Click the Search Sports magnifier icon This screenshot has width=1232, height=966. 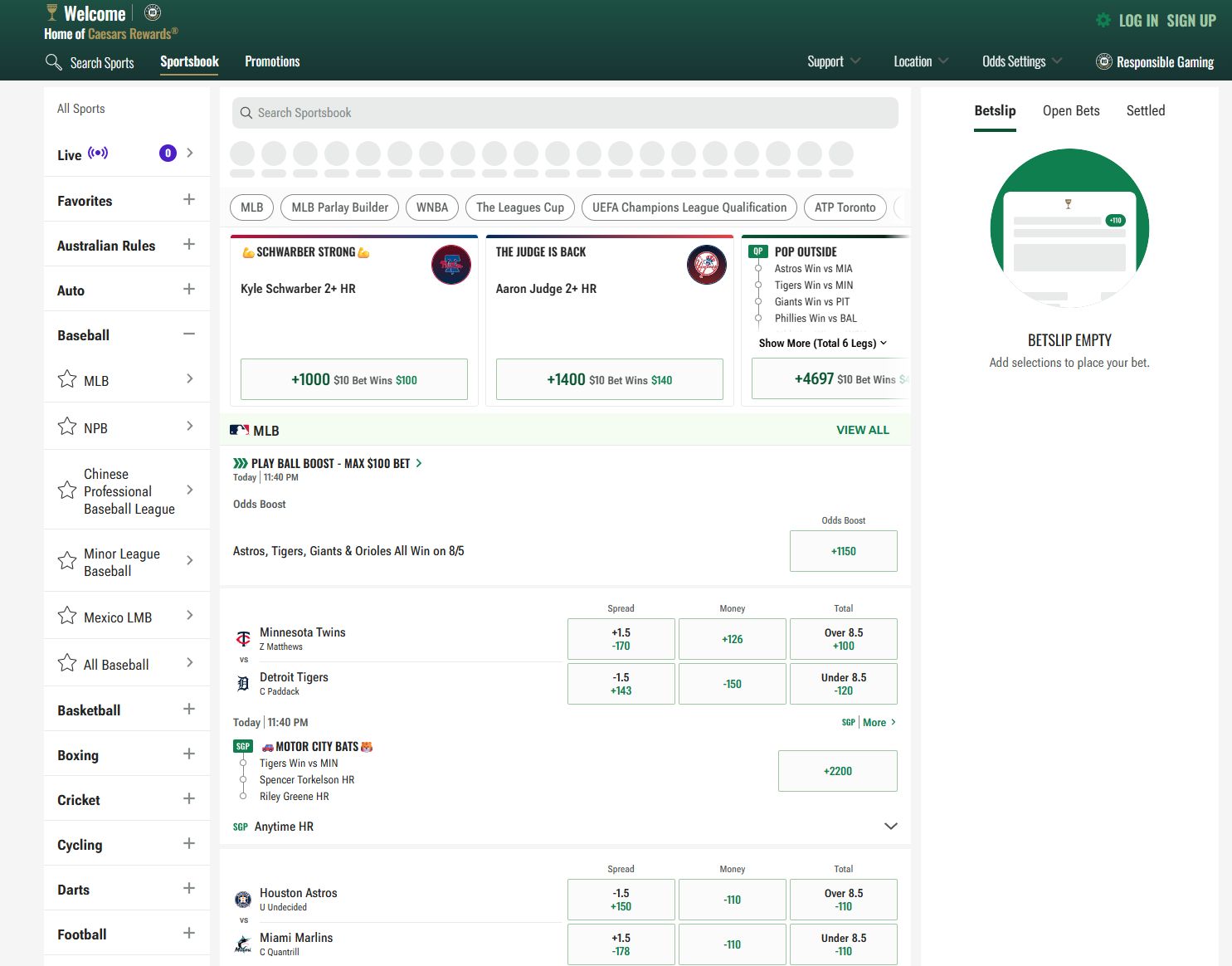click(54, 62)
